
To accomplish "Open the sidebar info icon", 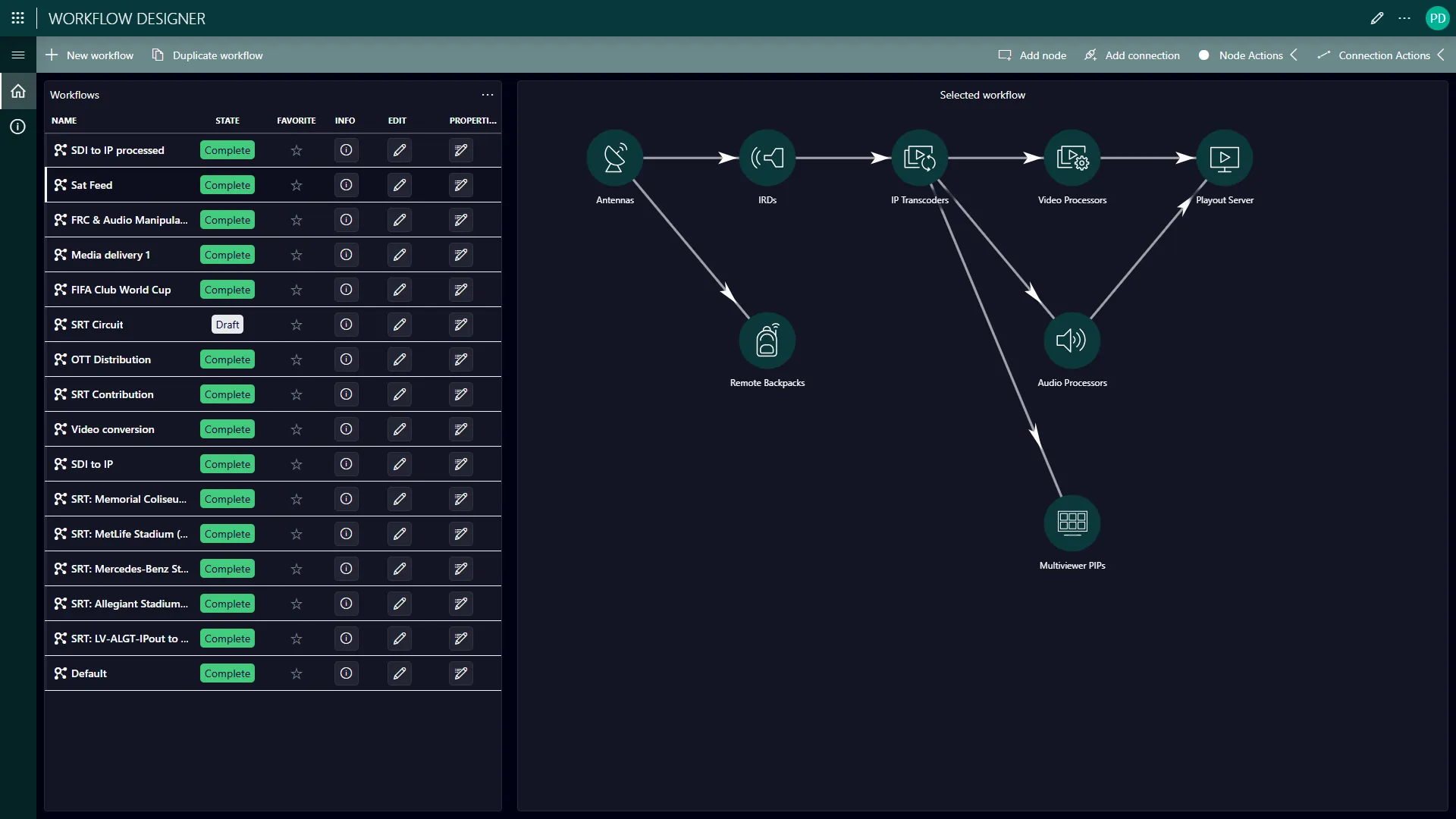I will coord(18,127).
